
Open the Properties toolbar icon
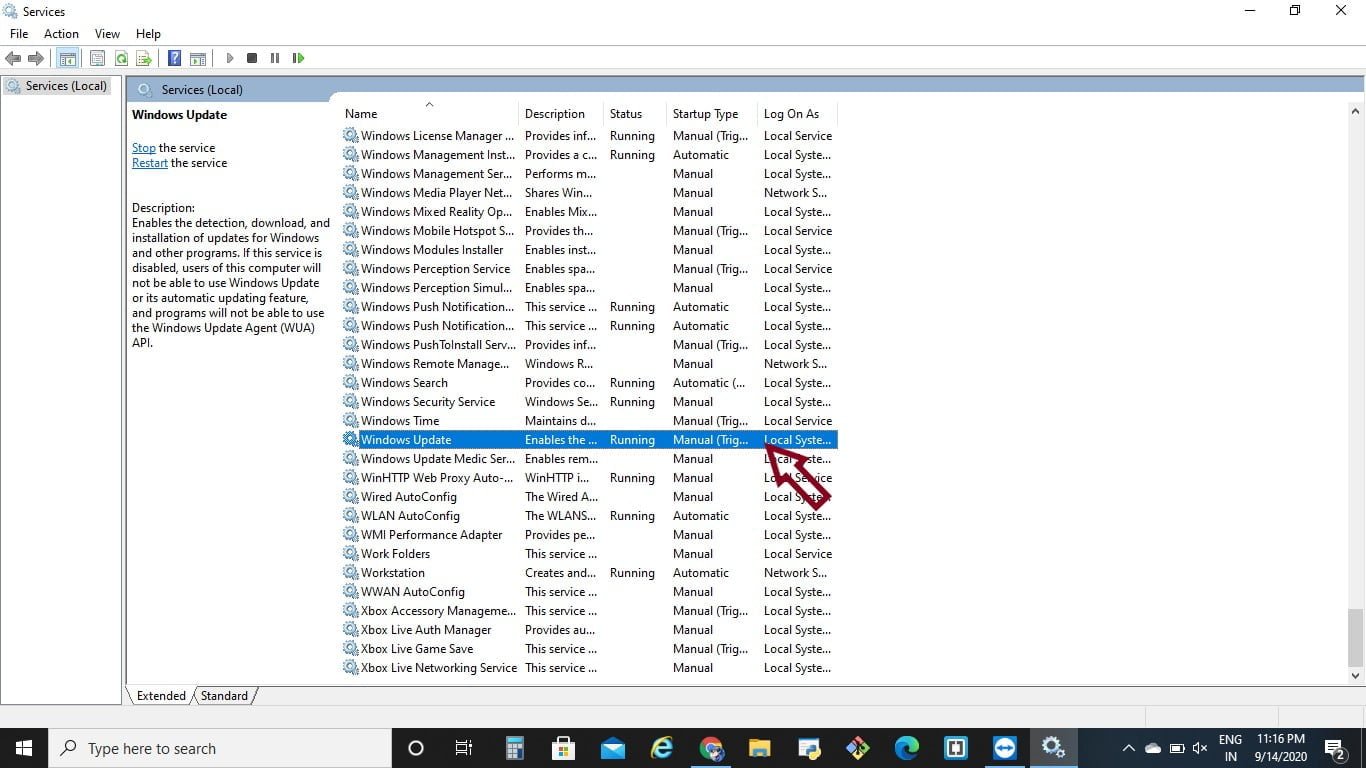coord(97,58)
